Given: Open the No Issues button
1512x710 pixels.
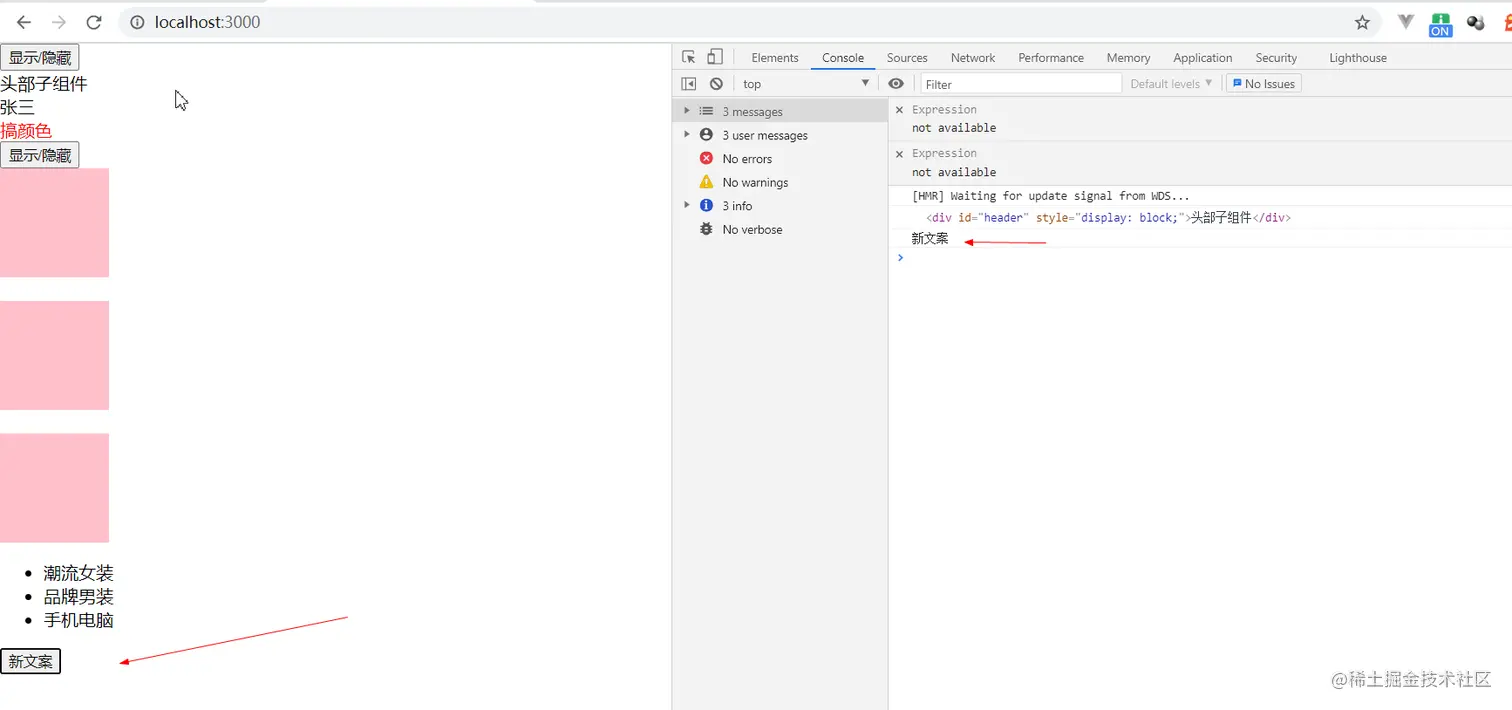Looking at the screenshot, I should [x=1263, y=84].
